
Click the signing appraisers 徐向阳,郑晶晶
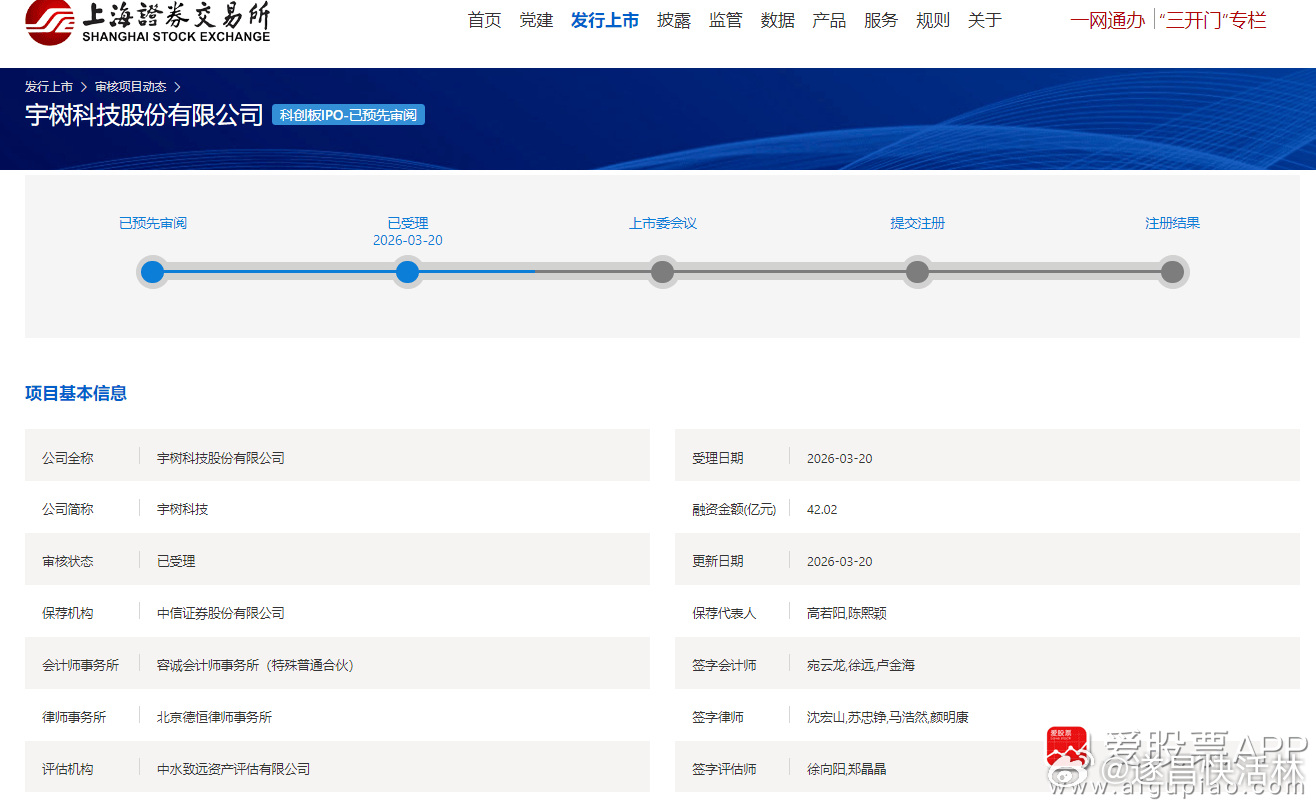click(x=847, y=769)
